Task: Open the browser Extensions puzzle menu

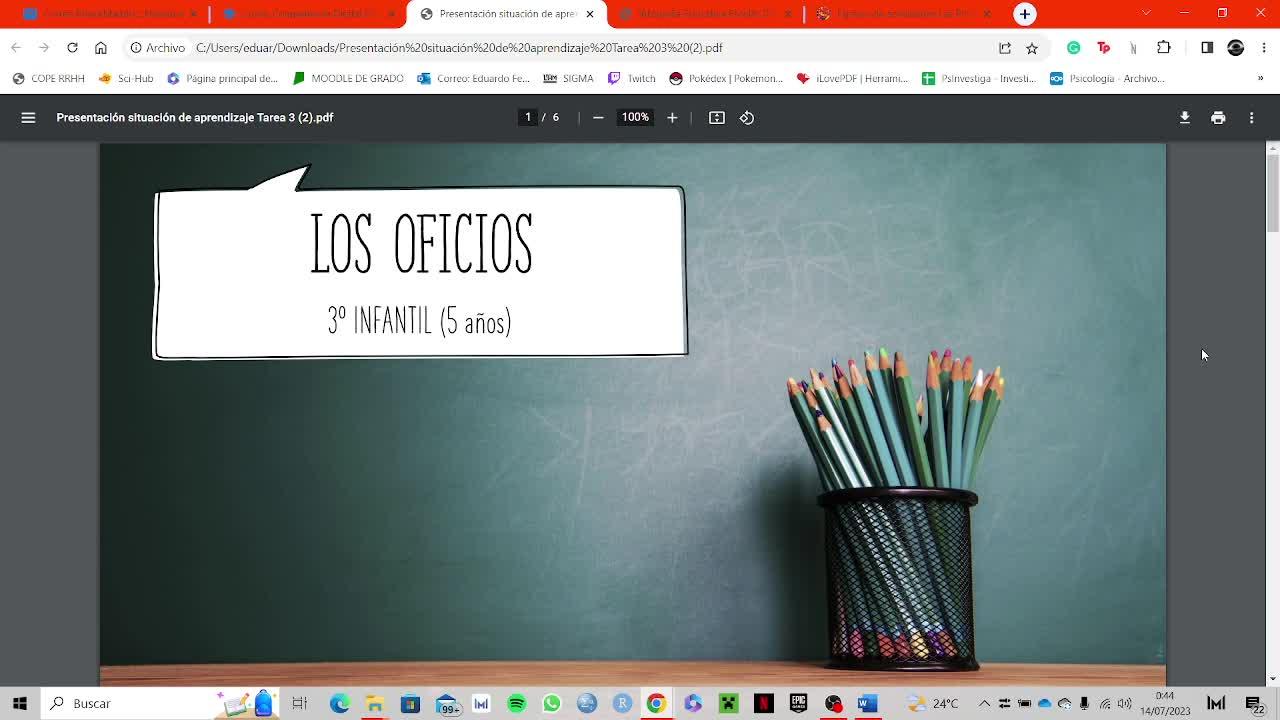Action: click(1164, 48)
